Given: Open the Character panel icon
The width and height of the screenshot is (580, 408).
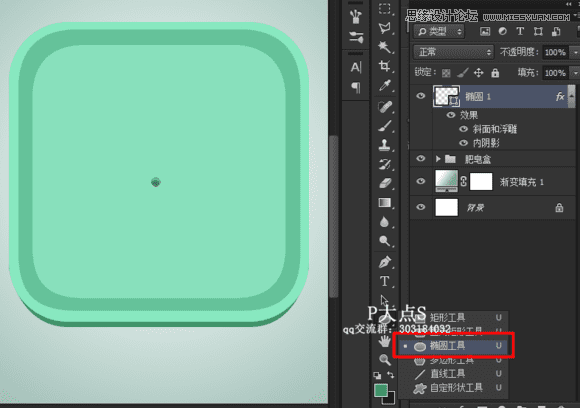Looking at the screenshot, I should point(356,67).
